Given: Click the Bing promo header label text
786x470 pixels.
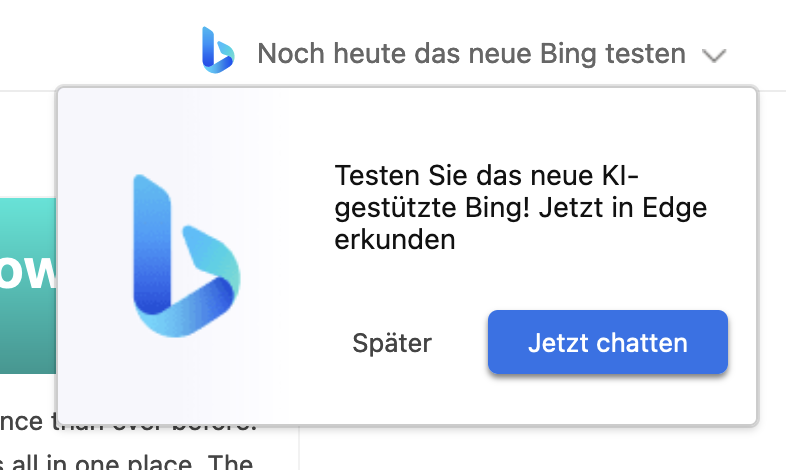Looking at the screenshot, I should click(x=471, y=53).
